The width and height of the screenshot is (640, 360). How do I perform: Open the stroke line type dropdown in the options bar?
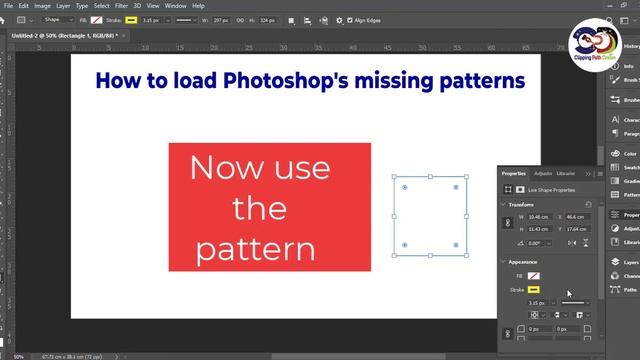click(x=186, y=20)
